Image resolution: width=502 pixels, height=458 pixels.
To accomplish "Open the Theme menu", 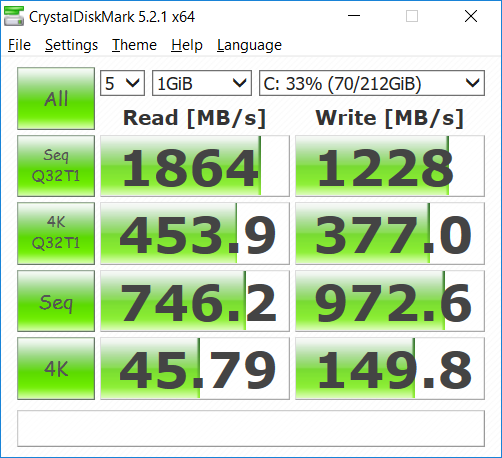I will (134, 45).
